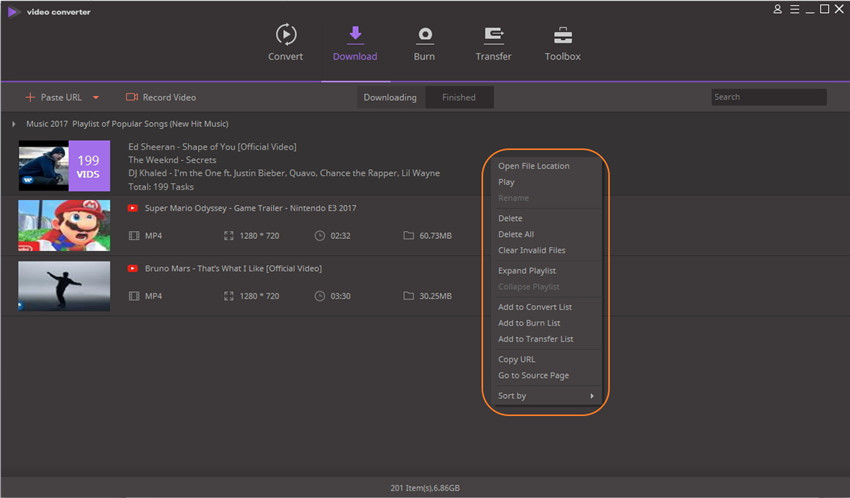Click the video converter app logo
This screenshot has height=498, width=850.
[14, 11]
